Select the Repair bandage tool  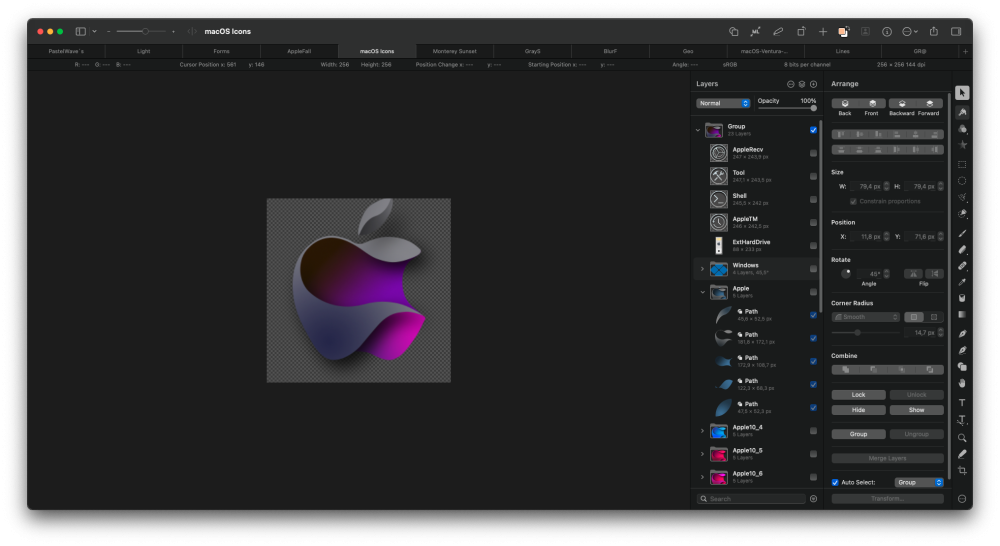coord(962,266)
